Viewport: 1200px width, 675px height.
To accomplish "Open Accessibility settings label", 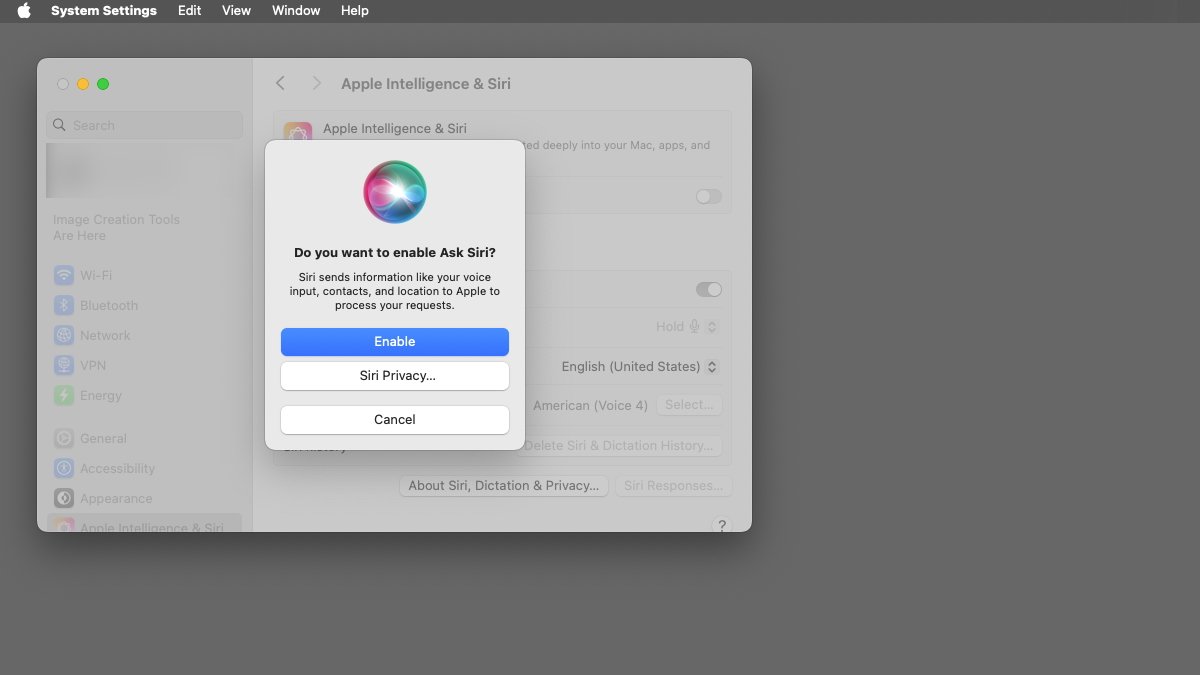I will pyautogui.click(x=117, y=468).
